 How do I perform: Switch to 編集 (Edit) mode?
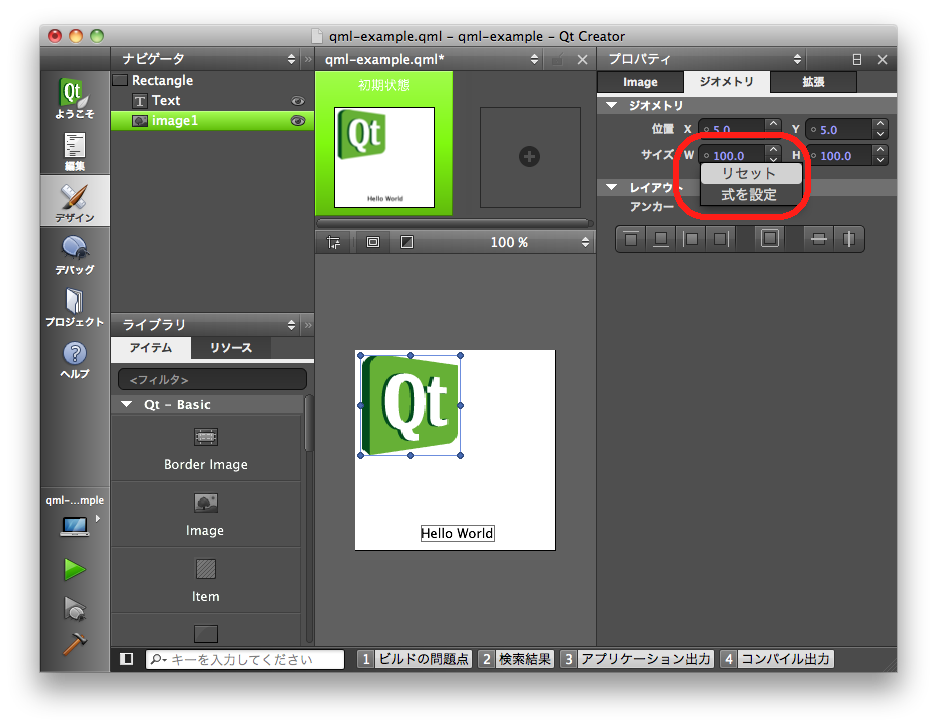point(74,150)
